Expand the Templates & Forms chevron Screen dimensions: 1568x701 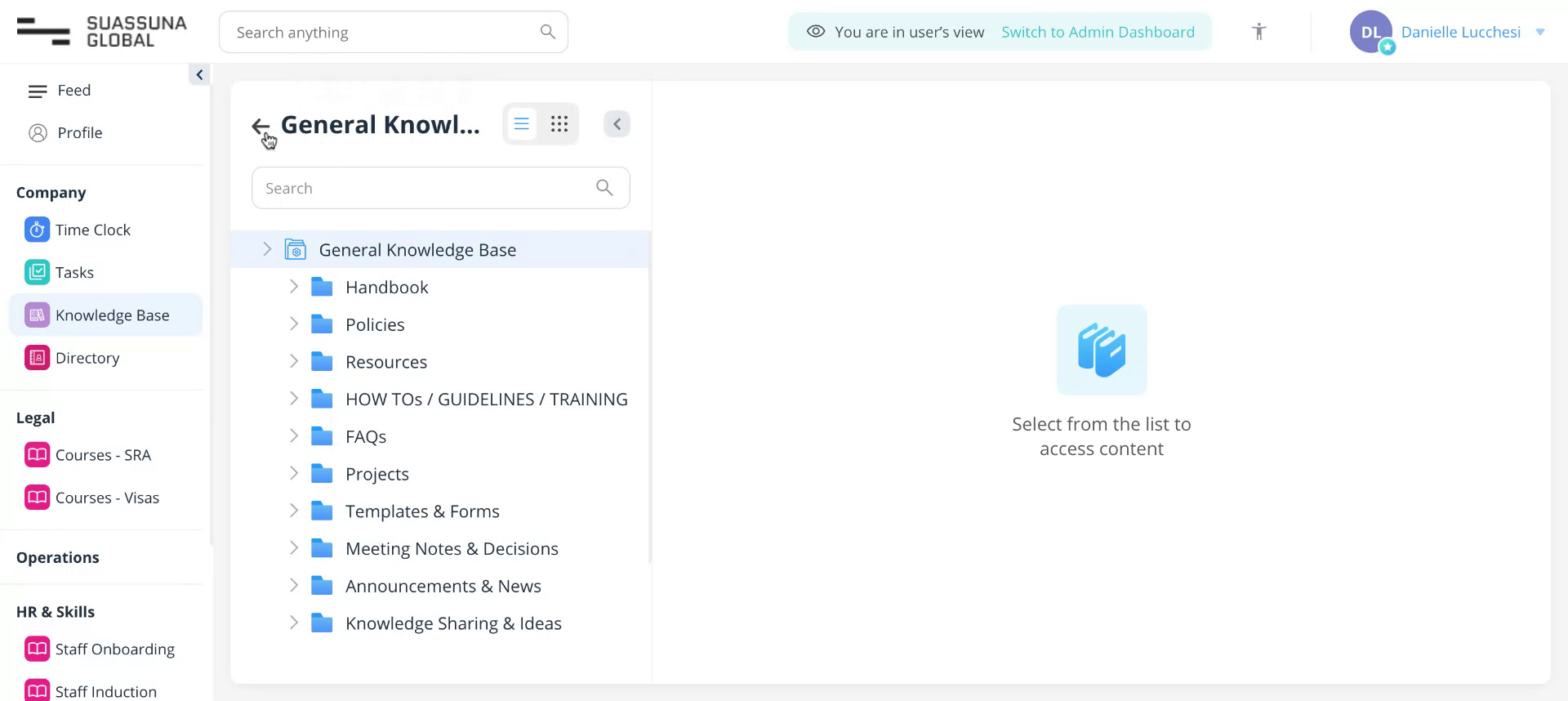coord(294,511)
